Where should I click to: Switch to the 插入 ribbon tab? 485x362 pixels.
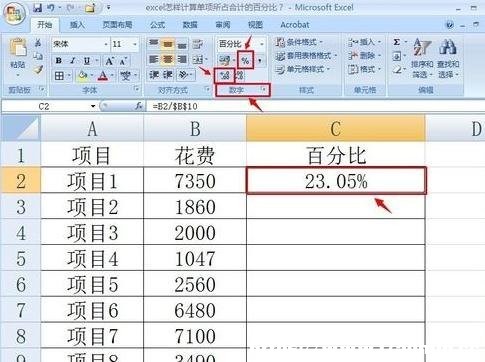click(x=77, y=25)
